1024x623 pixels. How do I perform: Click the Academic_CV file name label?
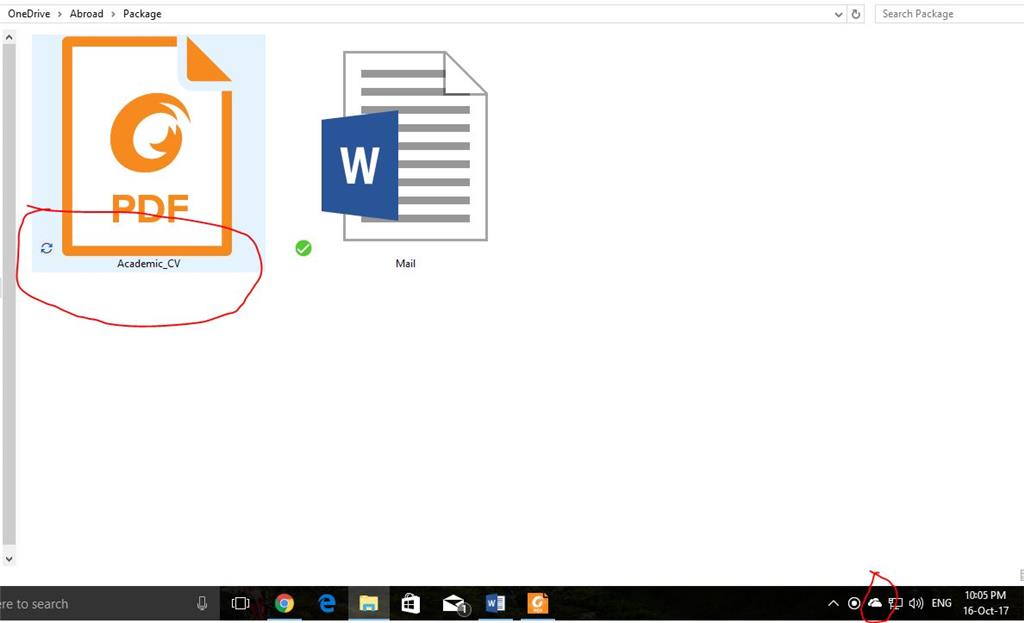point(149,264)
